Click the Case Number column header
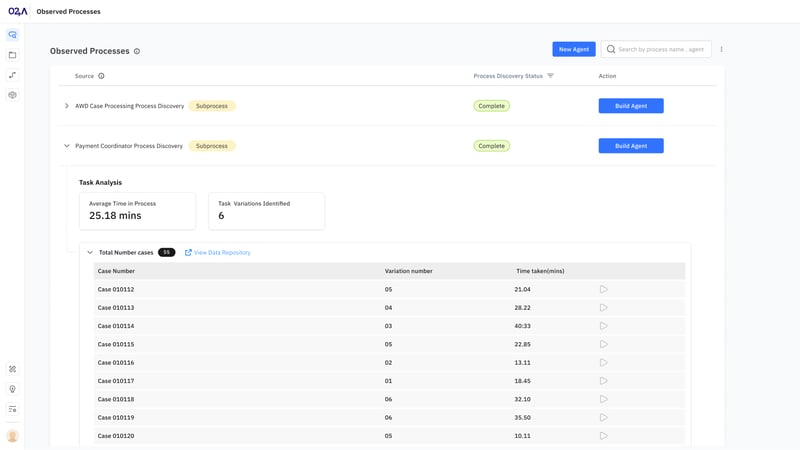 coord(116,271)
